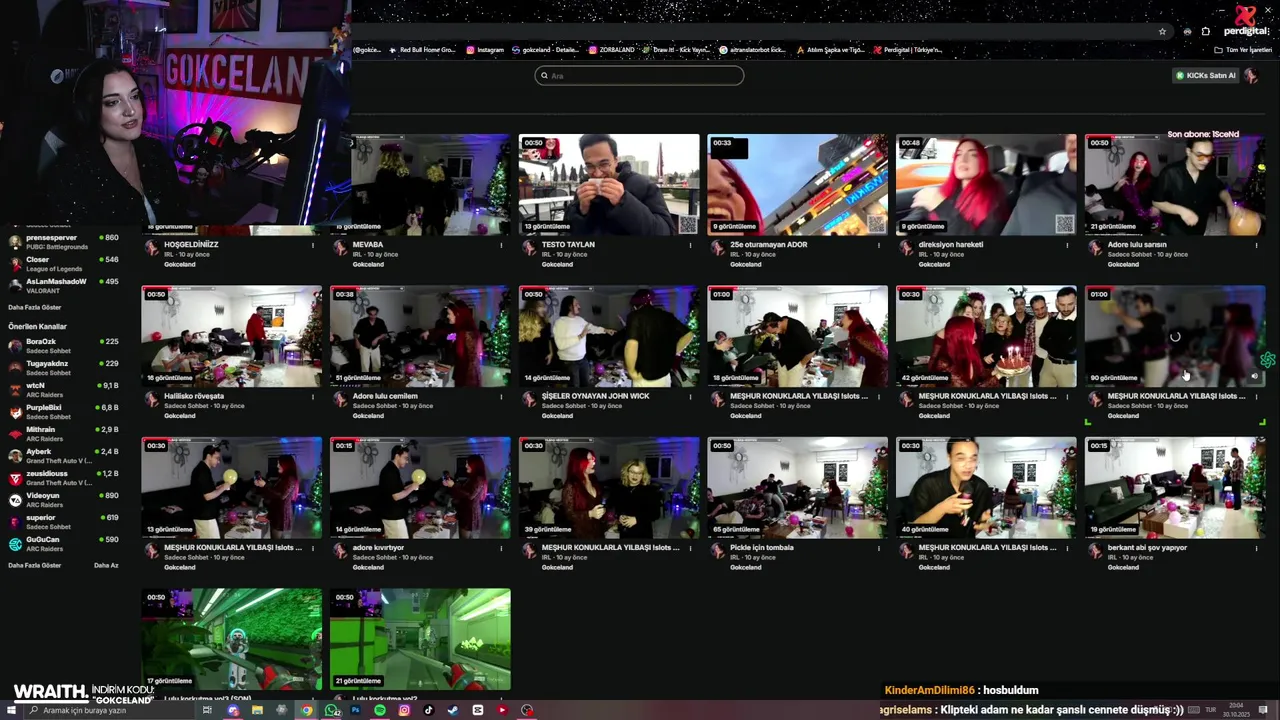1280x720 pixels.
Task: Play the adore kıvırtıyor clip thumbnail
Action: 420,488
